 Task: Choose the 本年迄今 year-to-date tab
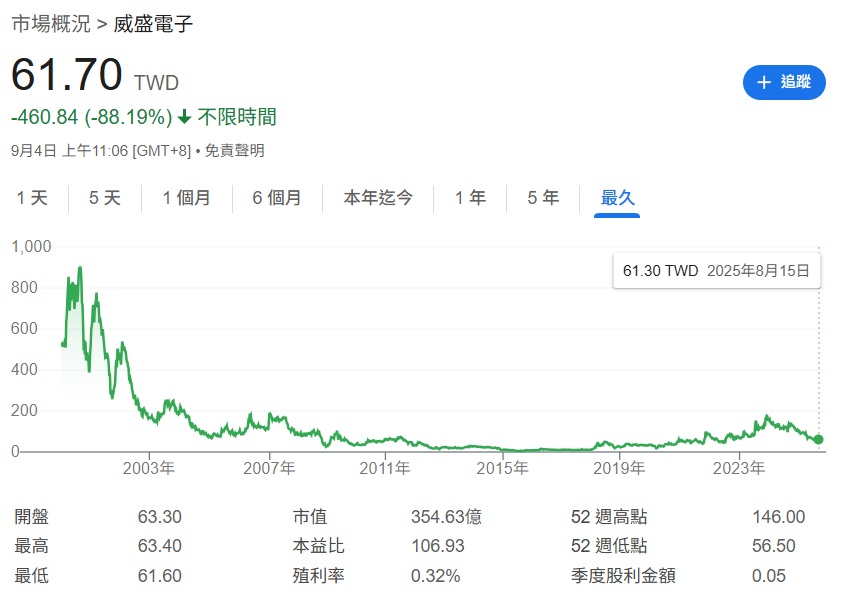(x=378, y=198)
